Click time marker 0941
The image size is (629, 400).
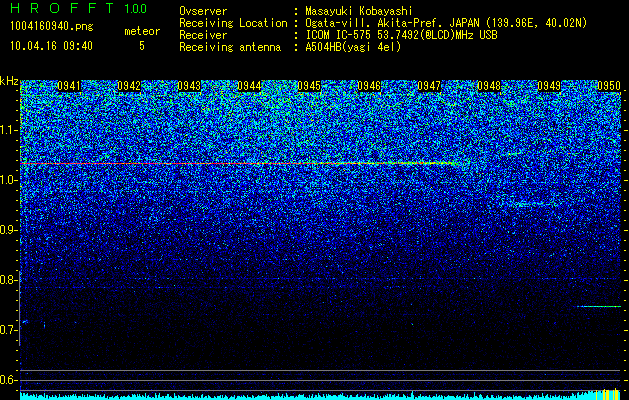coord(69,86)
